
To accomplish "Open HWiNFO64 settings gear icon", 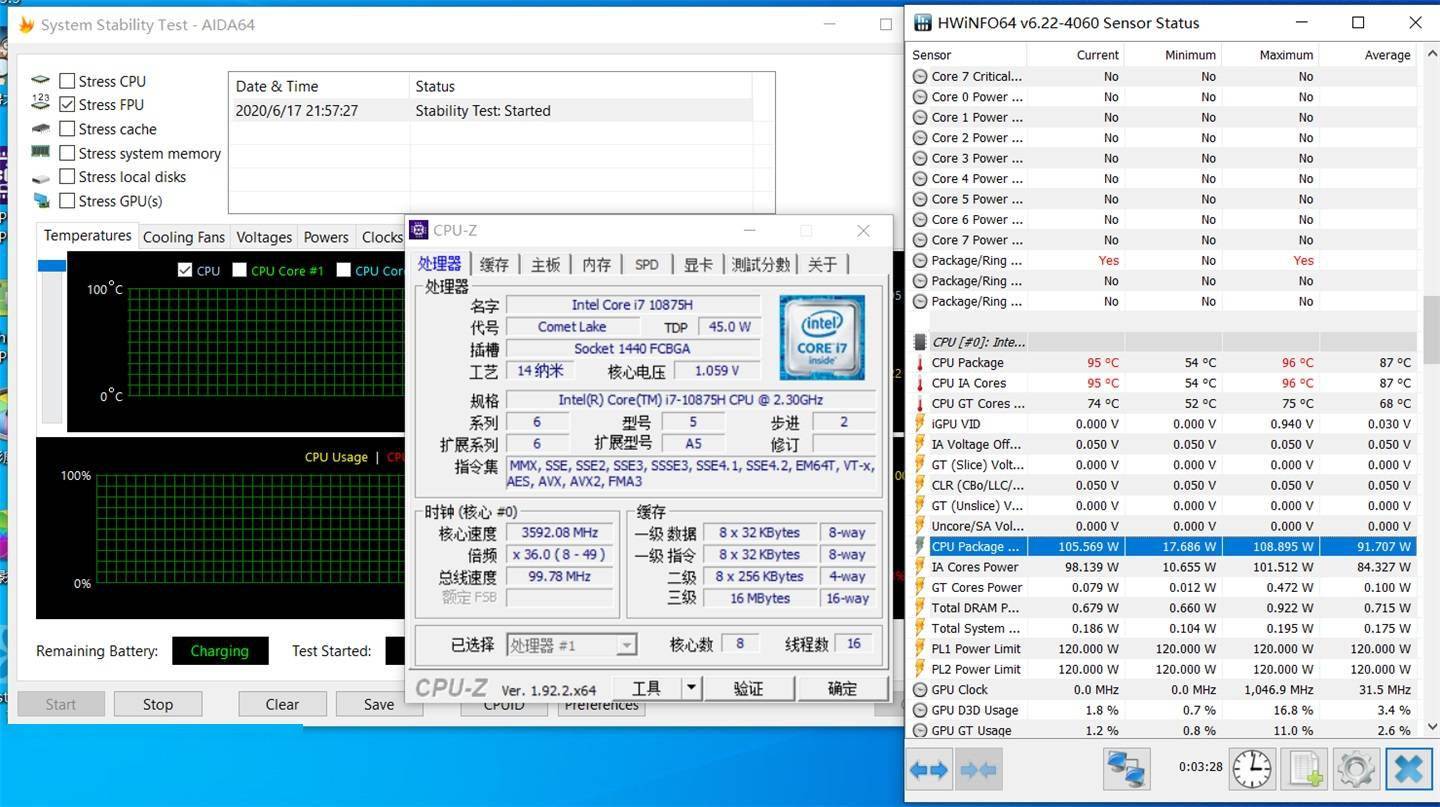I will click(x=1356, y=769).
